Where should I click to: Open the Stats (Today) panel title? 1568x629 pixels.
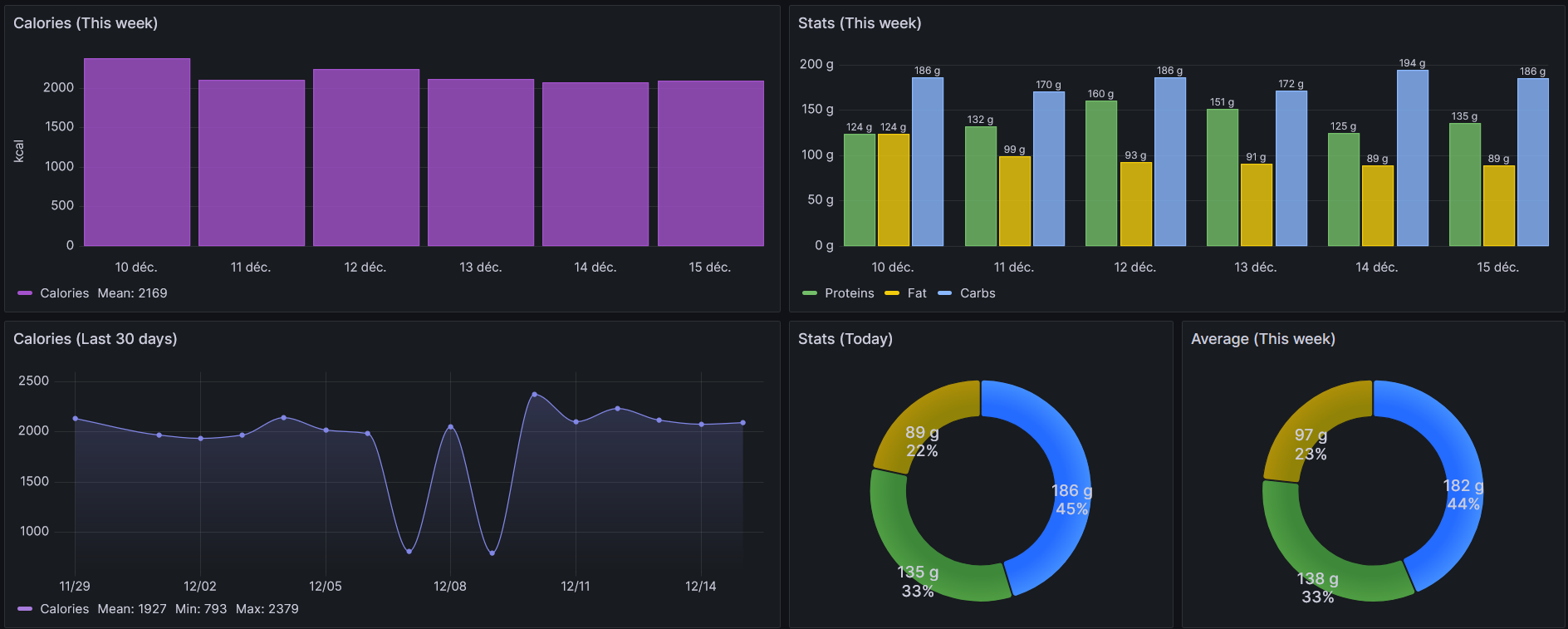click(845, 339)
